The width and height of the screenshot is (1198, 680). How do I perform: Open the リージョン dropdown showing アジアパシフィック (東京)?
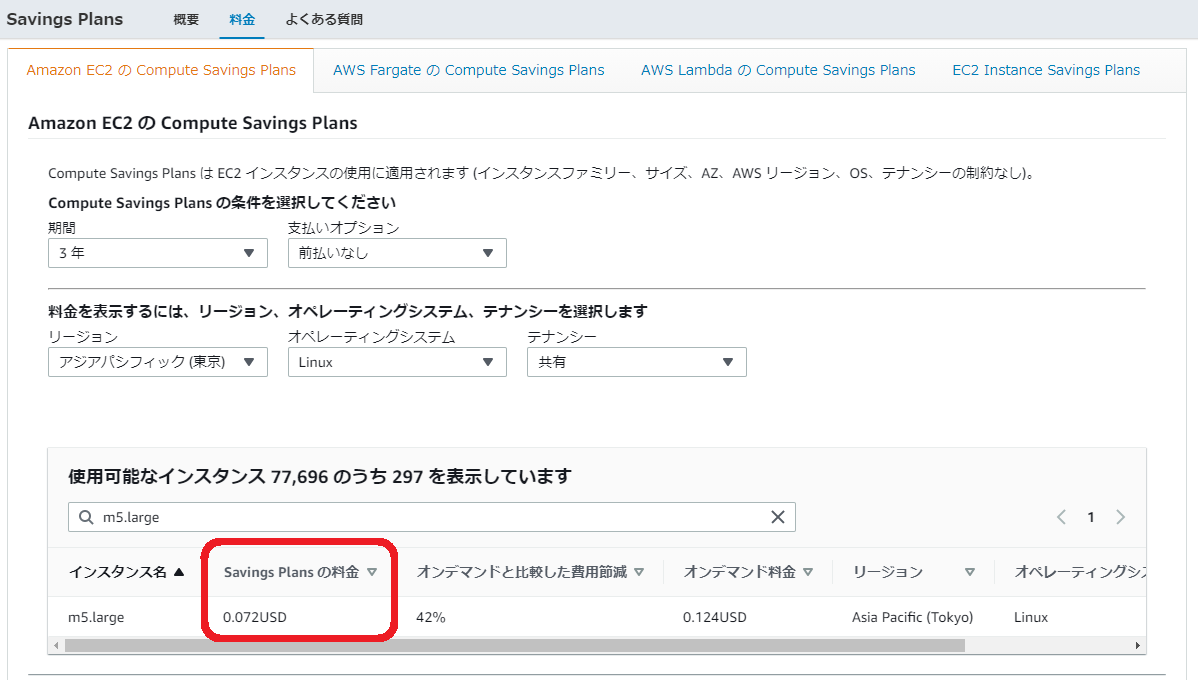coord(157,362)
